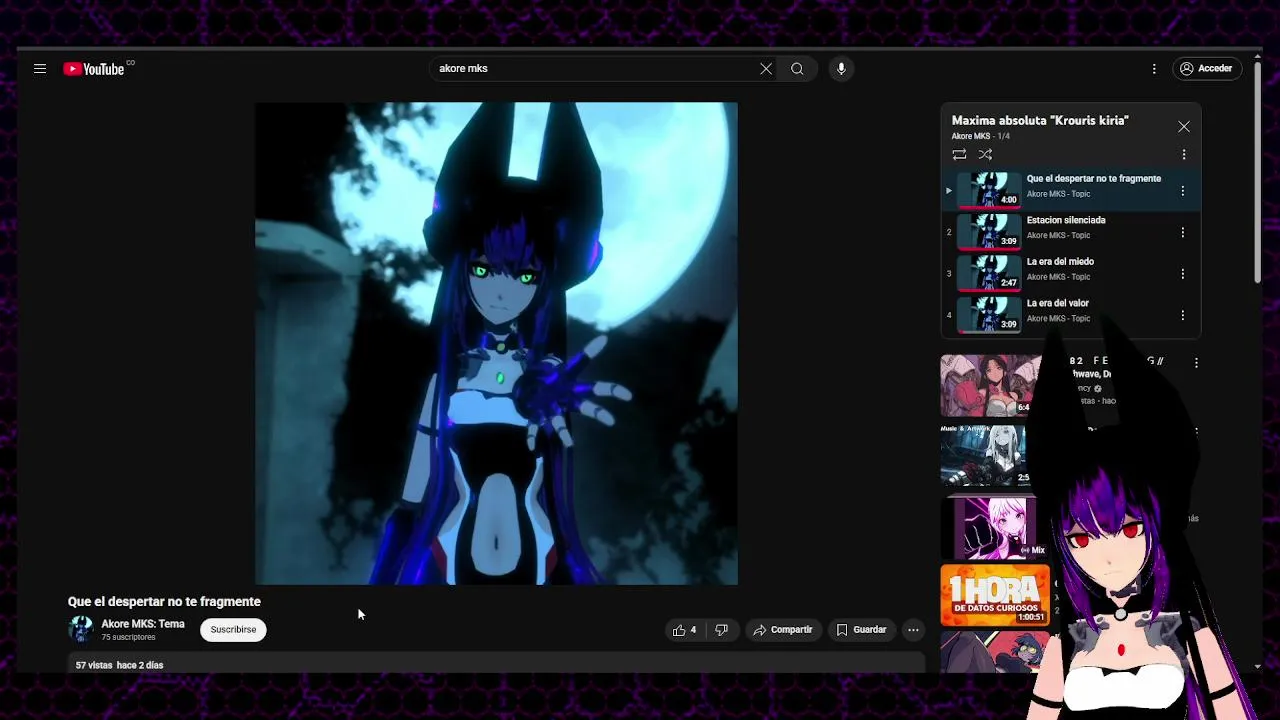Open Akore MKS: Tema channel link
The width and height of the screenshot is (1280, 720).
tap(143, 624)
